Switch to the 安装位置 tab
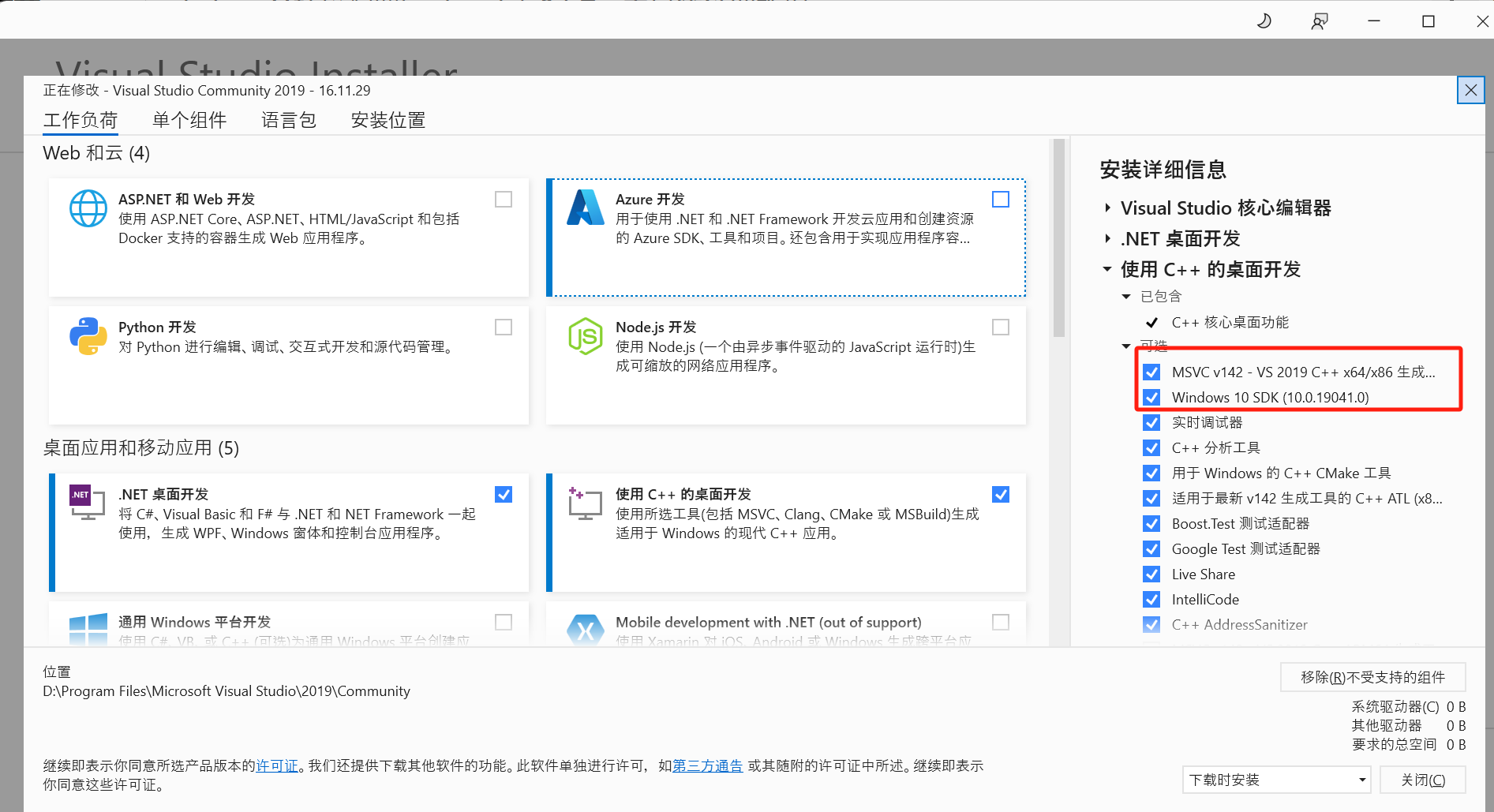 (x=388, y=120)
